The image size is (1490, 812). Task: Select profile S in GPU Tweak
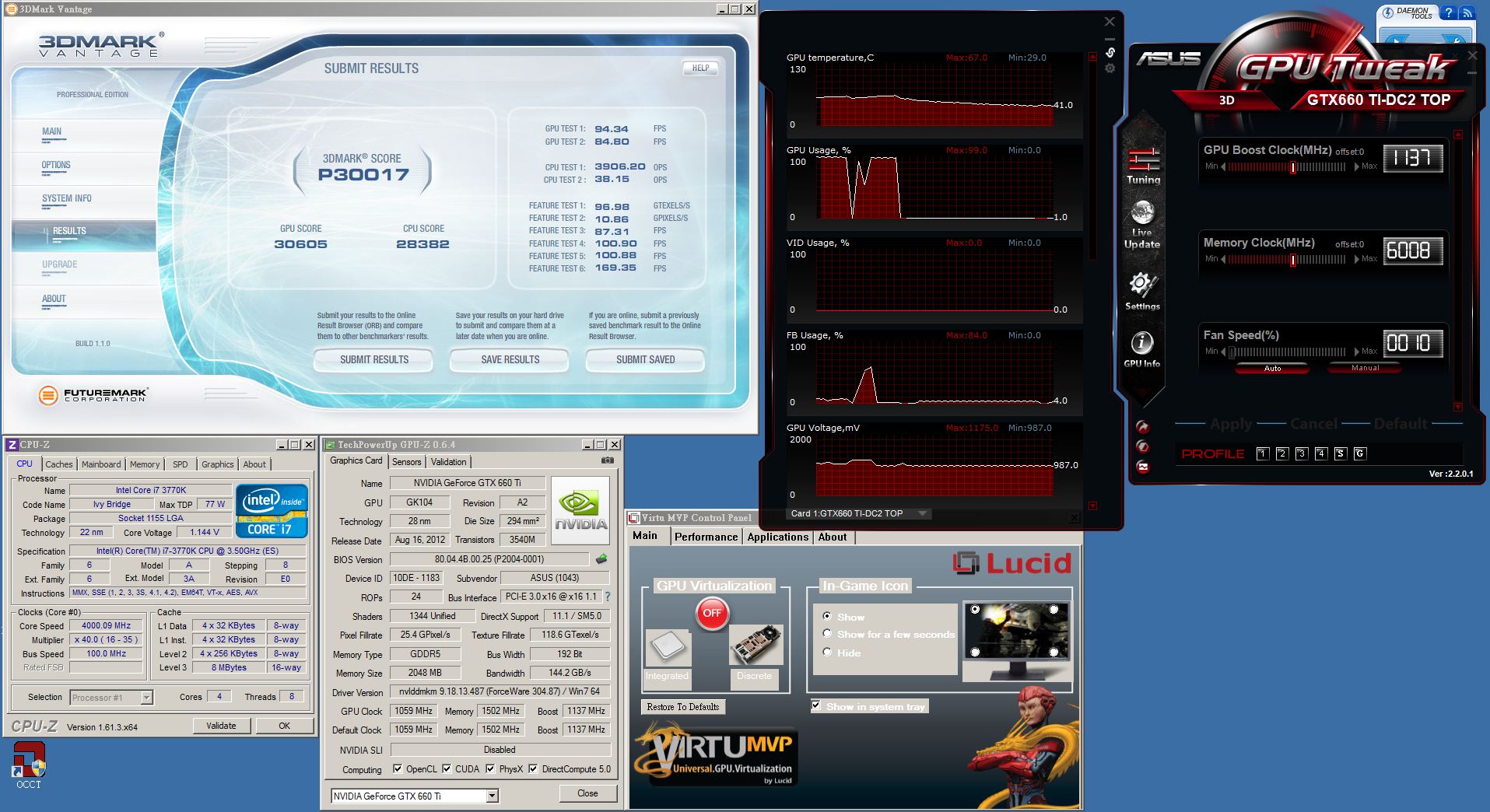tap(1341, 453)
